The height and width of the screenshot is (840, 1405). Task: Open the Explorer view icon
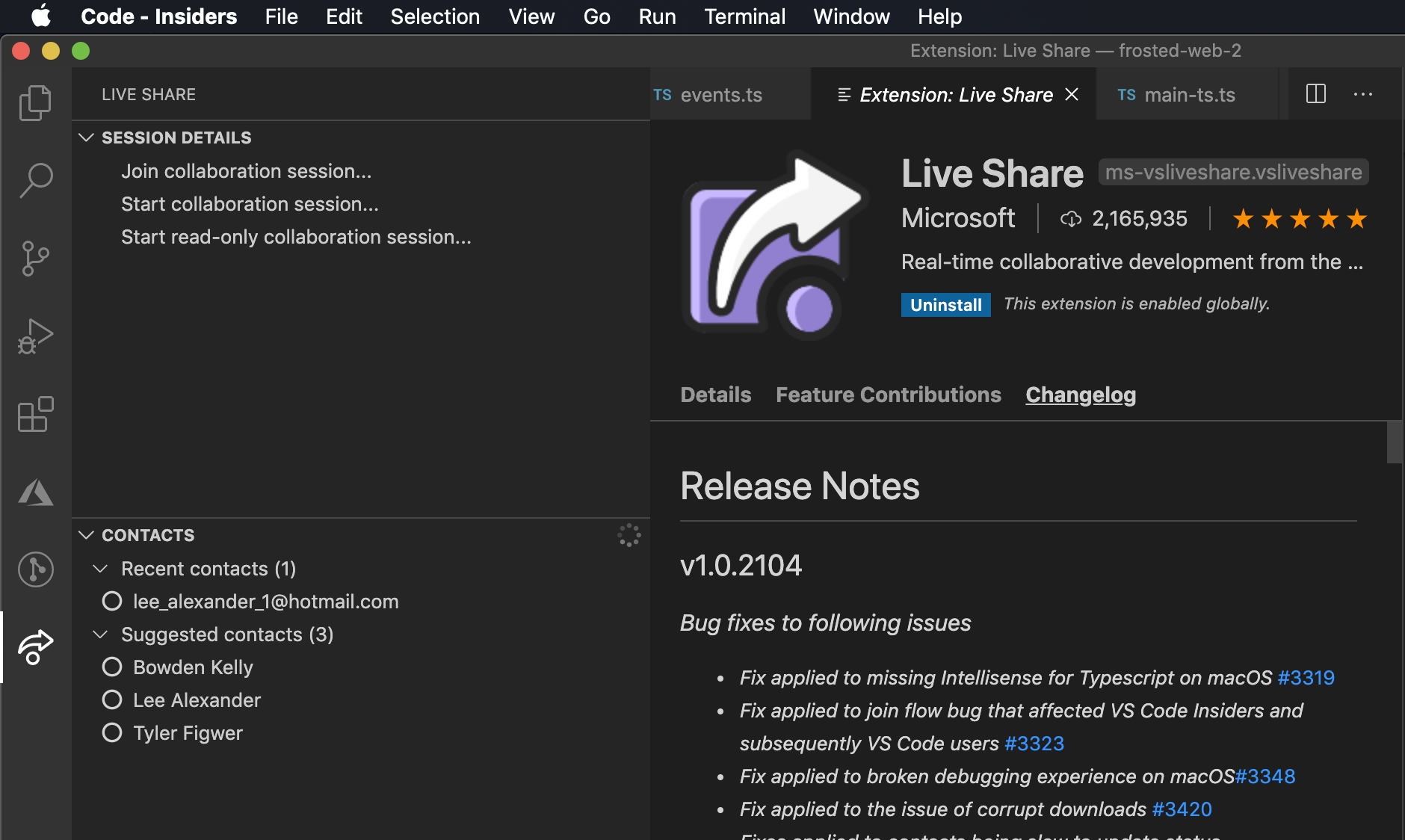pyautogui.click(x=34, y=102)
